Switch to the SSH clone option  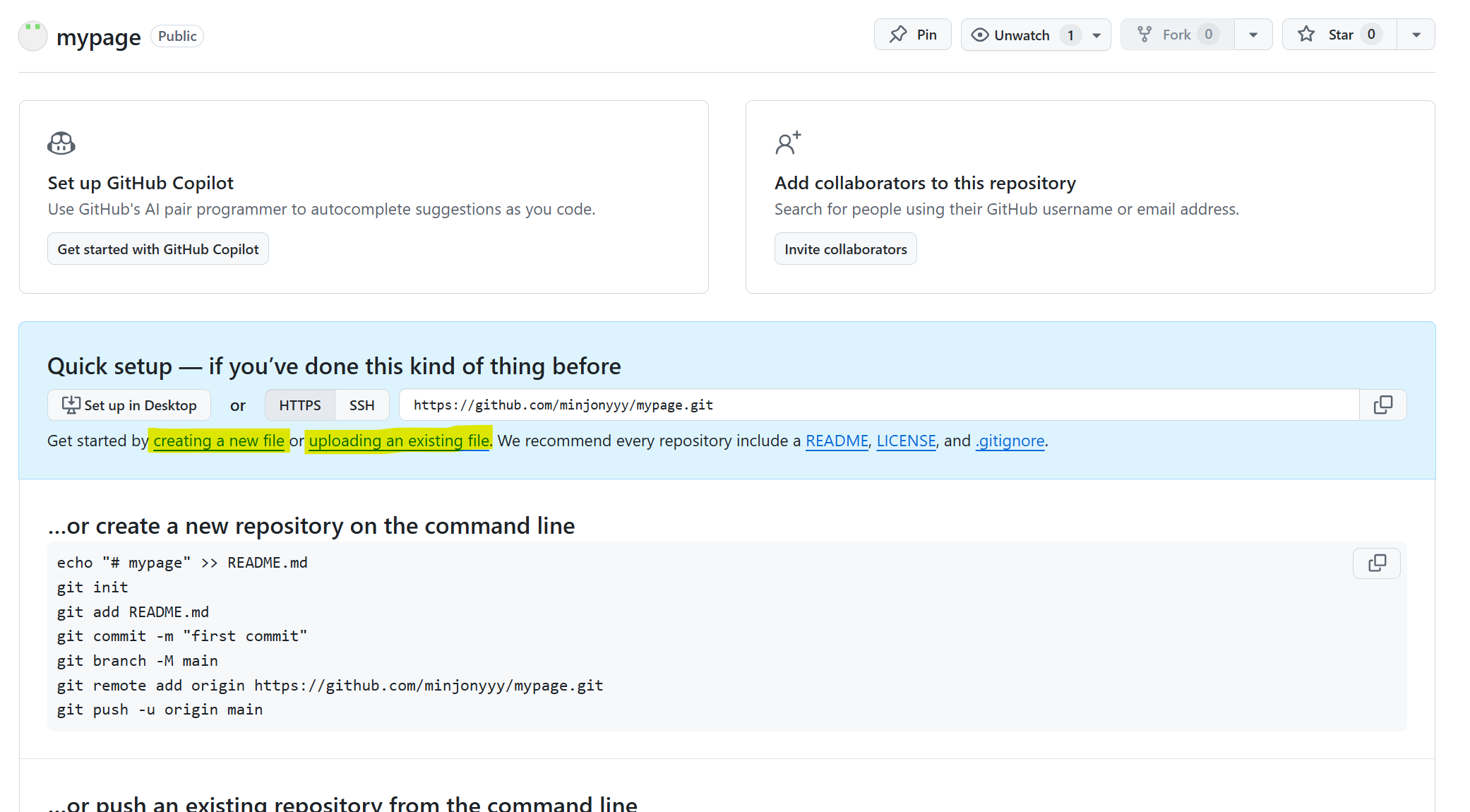361,405
